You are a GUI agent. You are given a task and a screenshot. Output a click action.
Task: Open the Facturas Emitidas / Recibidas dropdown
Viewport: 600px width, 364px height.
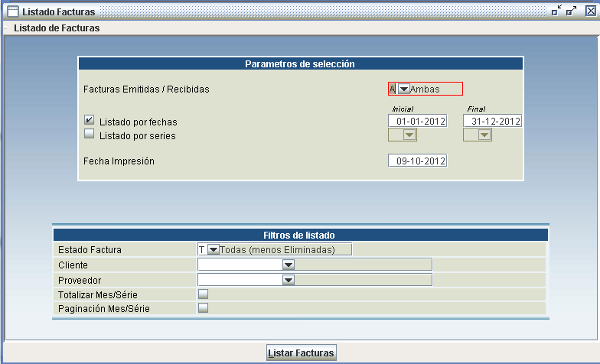pyautogui.click(x=404, y=89)
